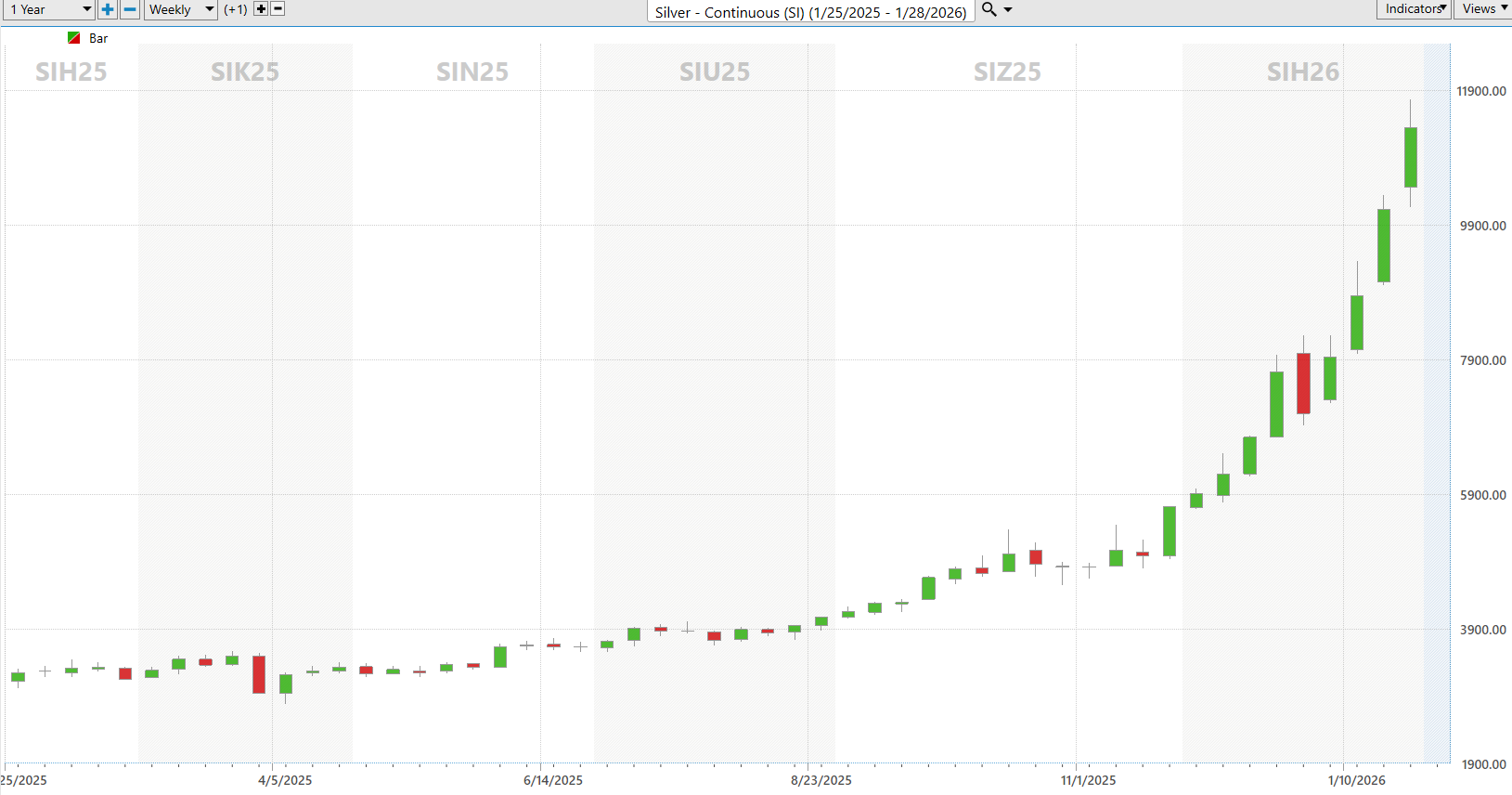Expand the arrow beside the search icon
This screenshot has width=1512, height=795.
tap(1008, 10)
